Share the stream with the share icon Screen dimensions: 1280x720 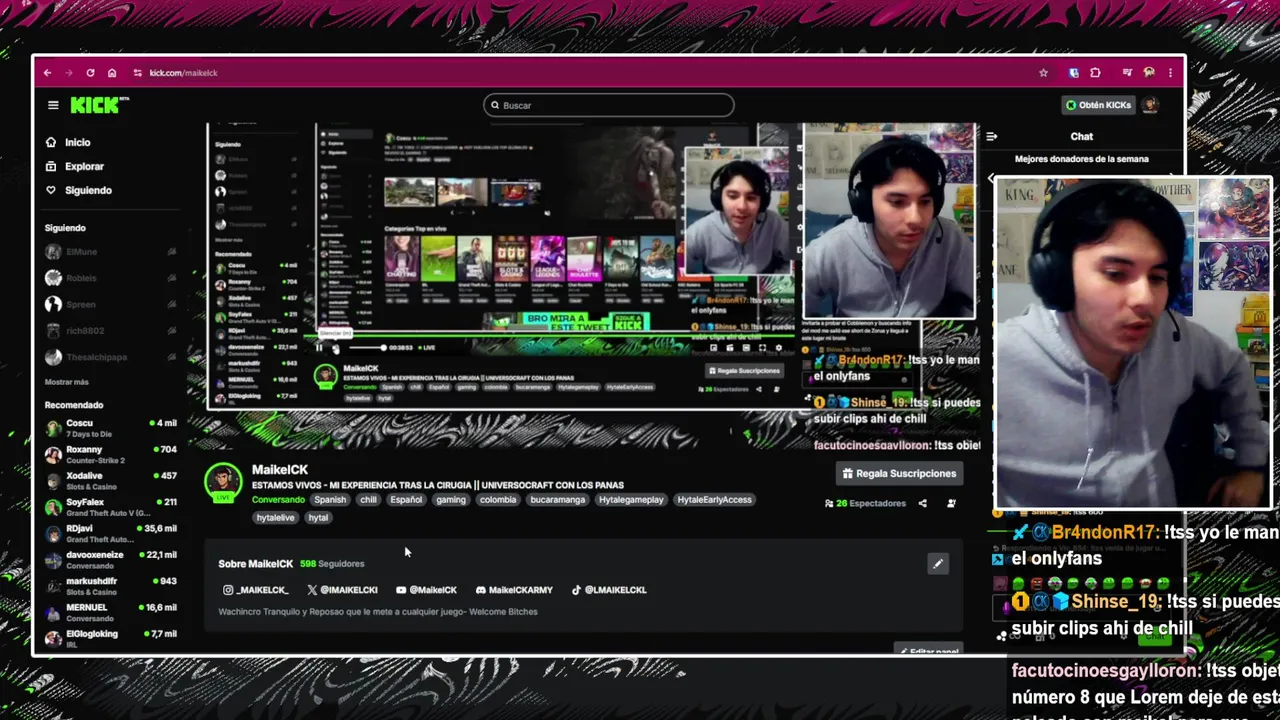pos(922,504)
